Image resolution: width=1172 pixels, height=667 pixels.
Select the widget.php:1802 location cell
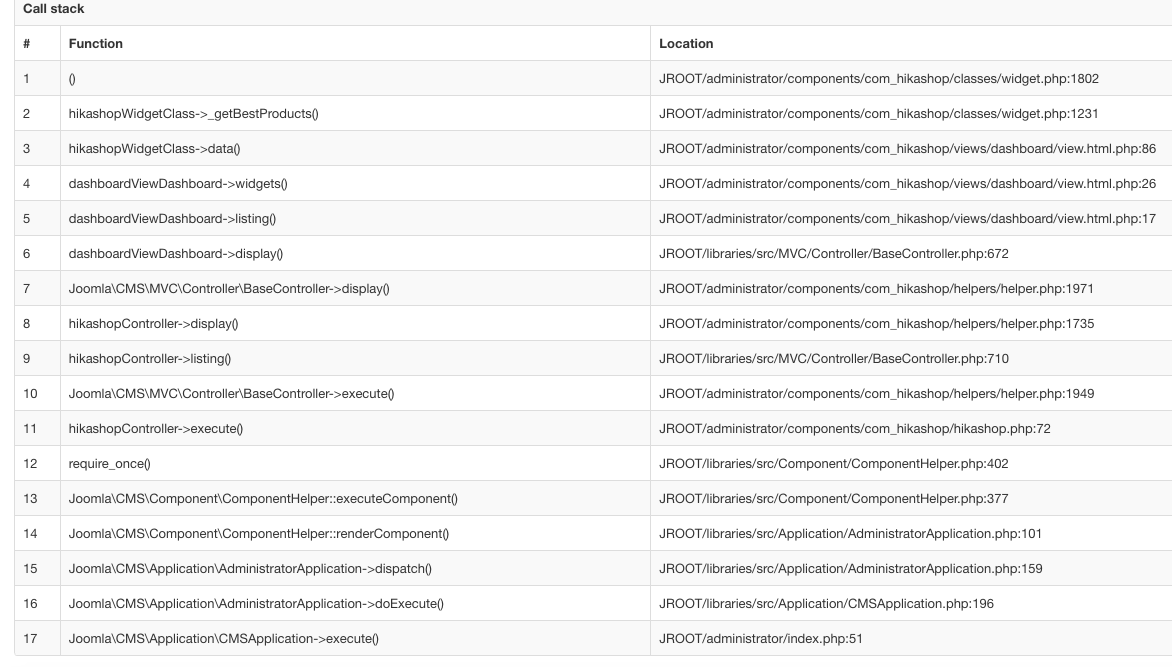point(879,79)
